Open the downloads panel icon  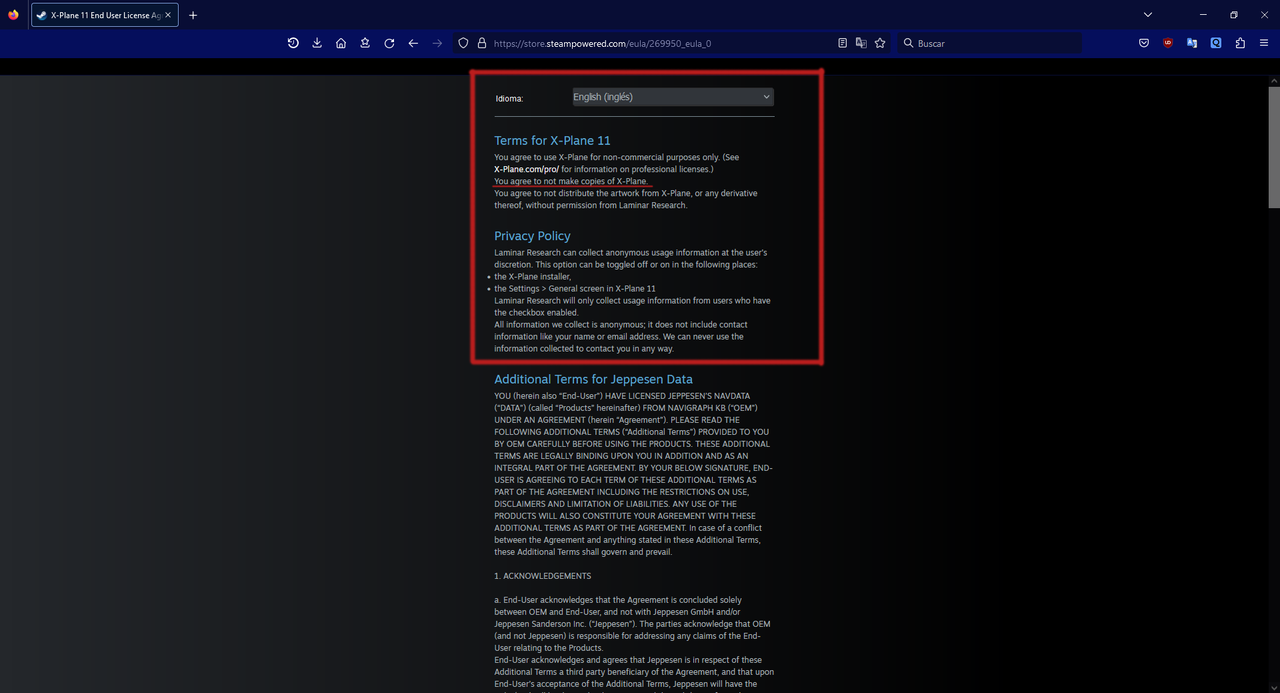[317, 43]
